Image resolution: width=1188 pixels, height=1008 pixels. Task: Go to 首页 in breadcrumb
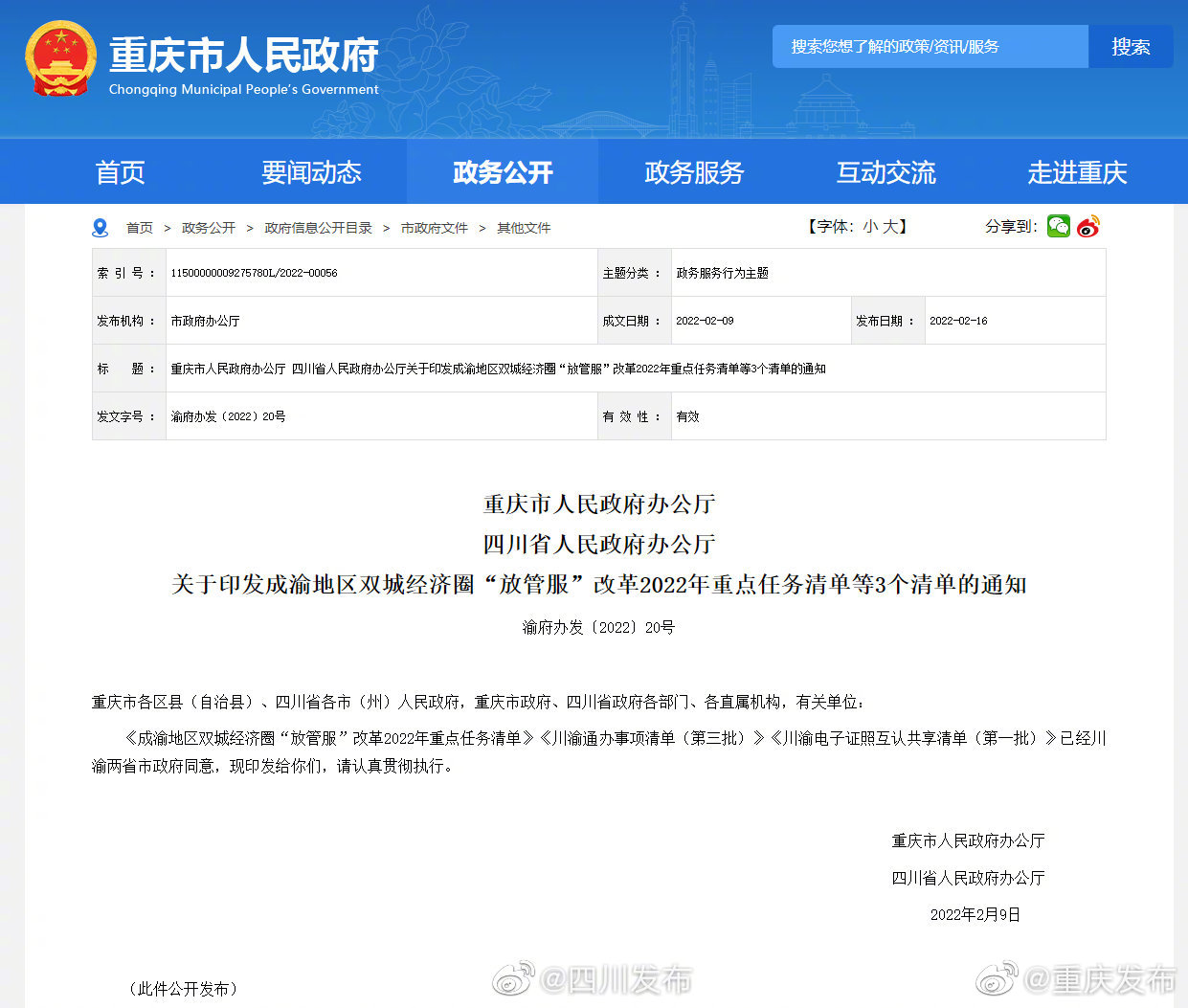(140, 228)
